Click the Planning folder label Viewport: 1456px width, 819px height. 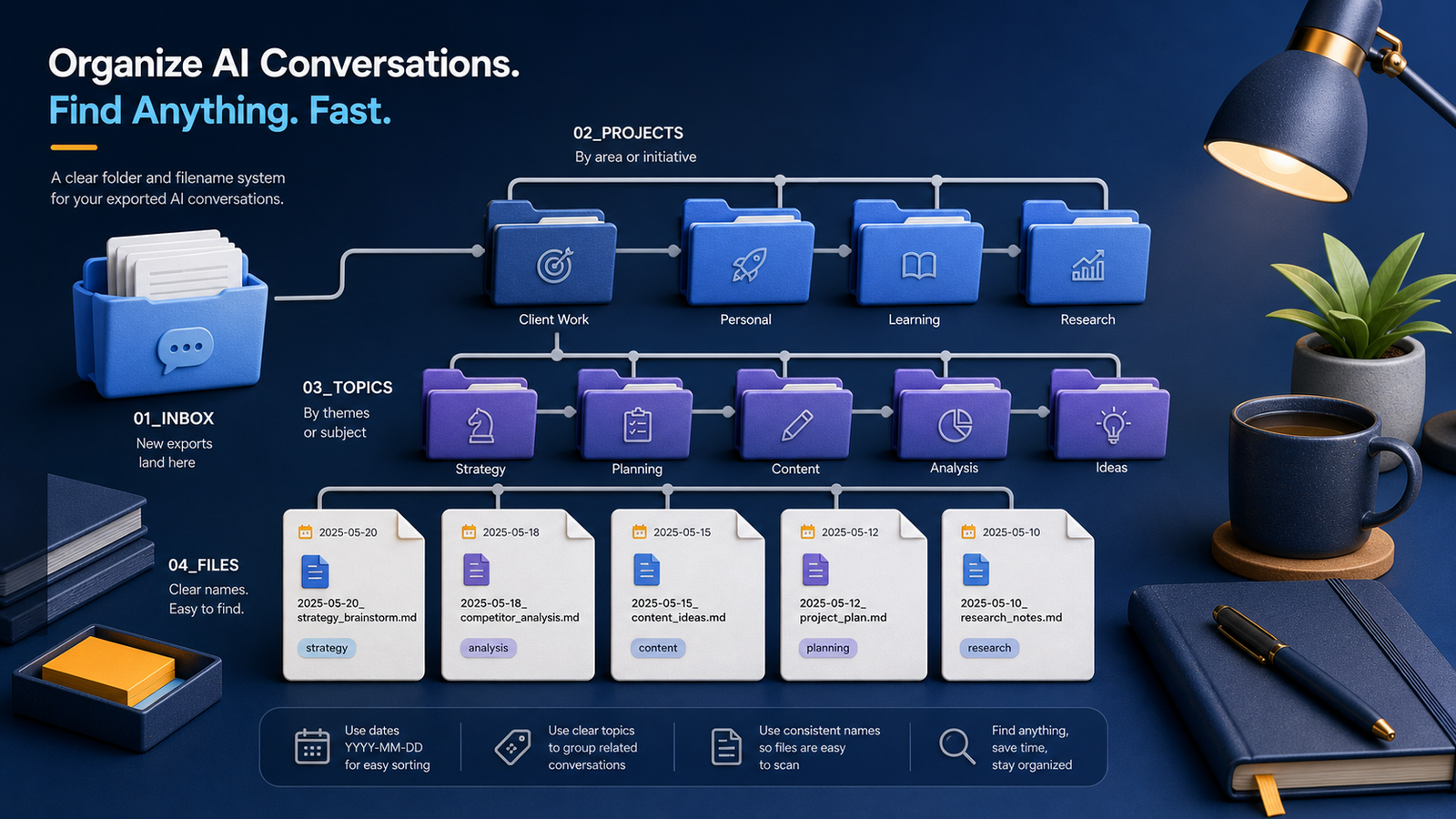(x=637, y=469)
